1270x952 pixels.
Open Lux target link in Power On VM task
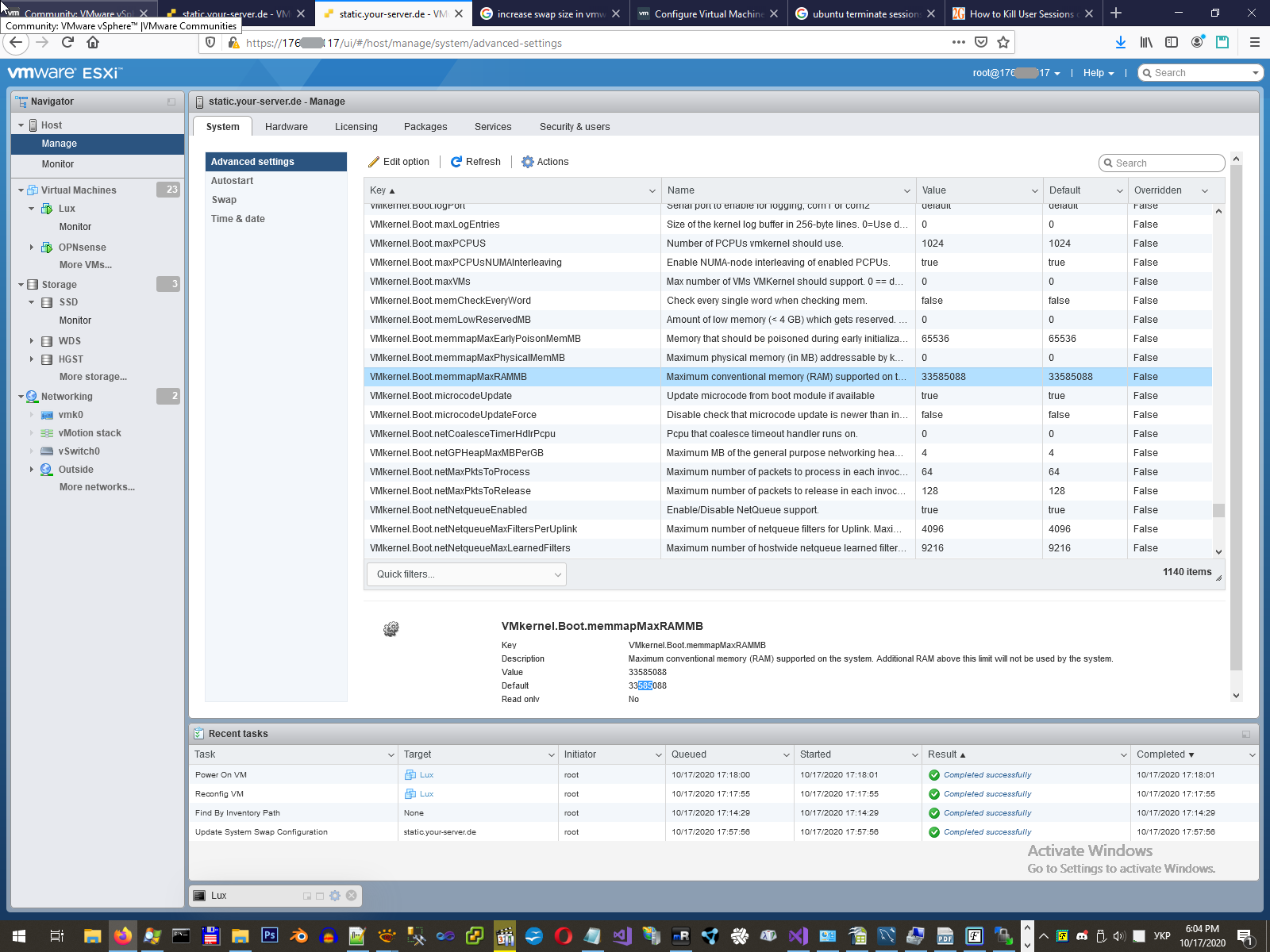(x=426, y=775)
